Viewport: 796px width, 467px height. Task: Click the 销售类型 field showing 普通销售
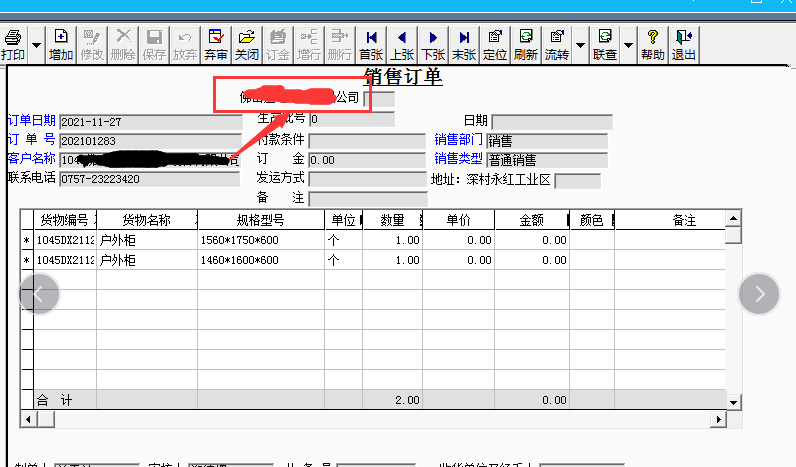[547, 160]
